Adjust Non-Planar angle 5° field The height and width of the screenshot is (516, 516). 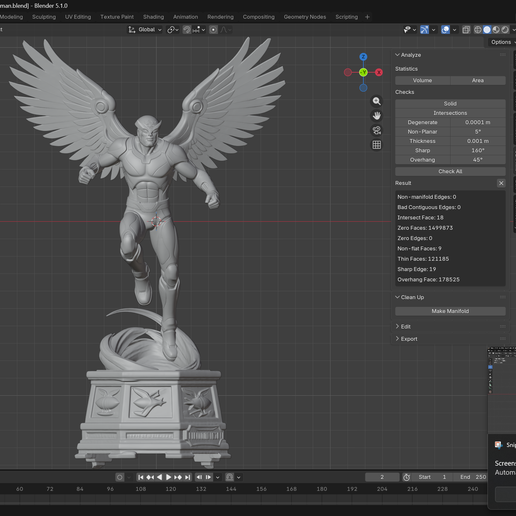(x=478, y=132)
